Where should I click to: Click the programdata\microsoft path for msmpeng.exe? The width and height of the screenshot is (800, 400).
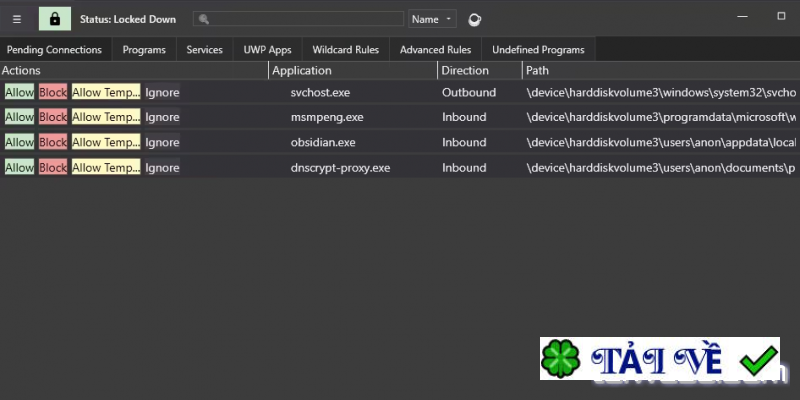[661, 117]
